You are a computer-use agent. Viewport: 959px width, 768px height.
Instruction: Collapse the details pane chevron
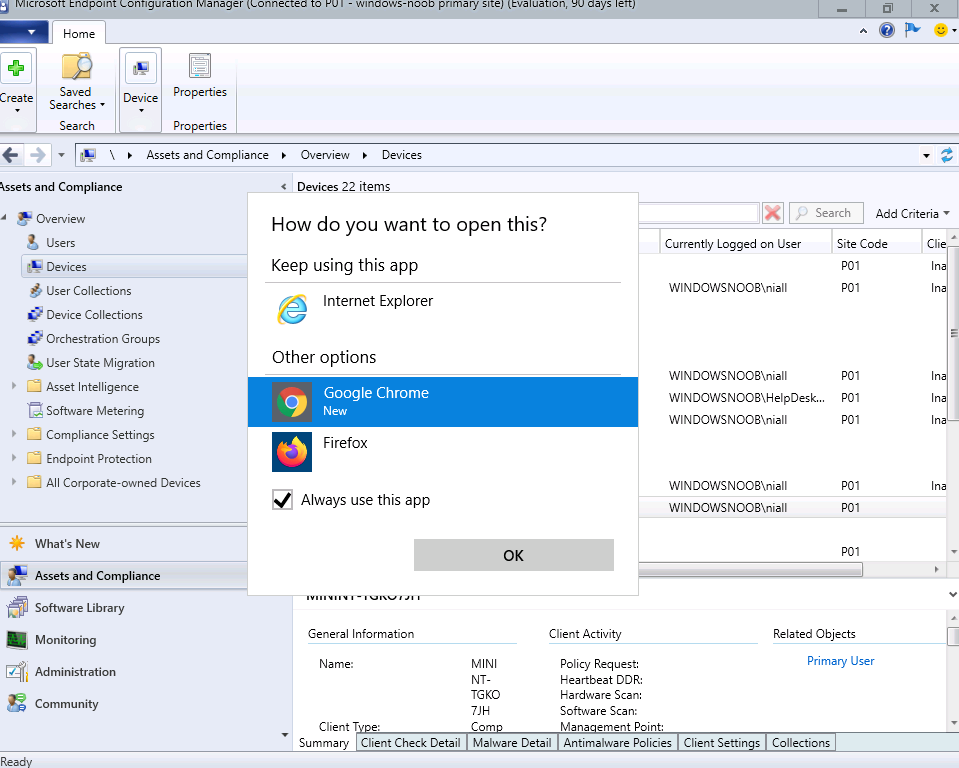click(952, 594)
